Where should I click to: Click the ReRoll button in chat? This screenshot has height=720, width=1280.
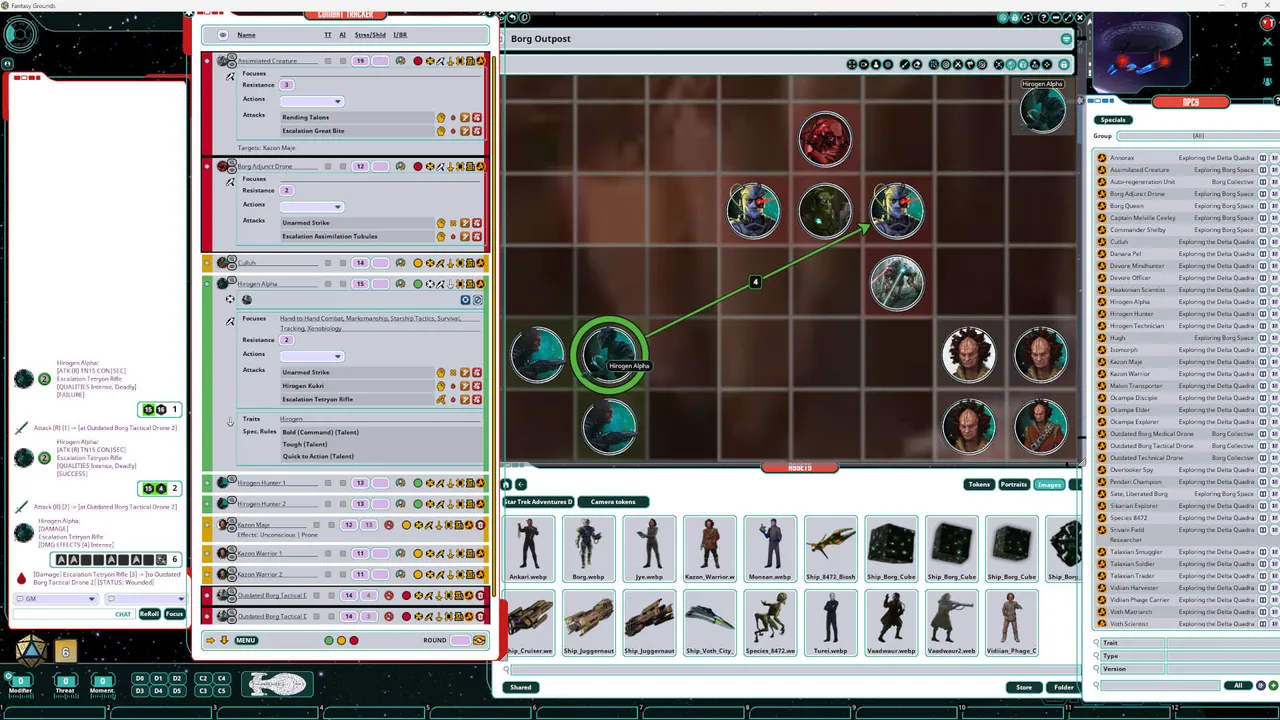[149, 614]
